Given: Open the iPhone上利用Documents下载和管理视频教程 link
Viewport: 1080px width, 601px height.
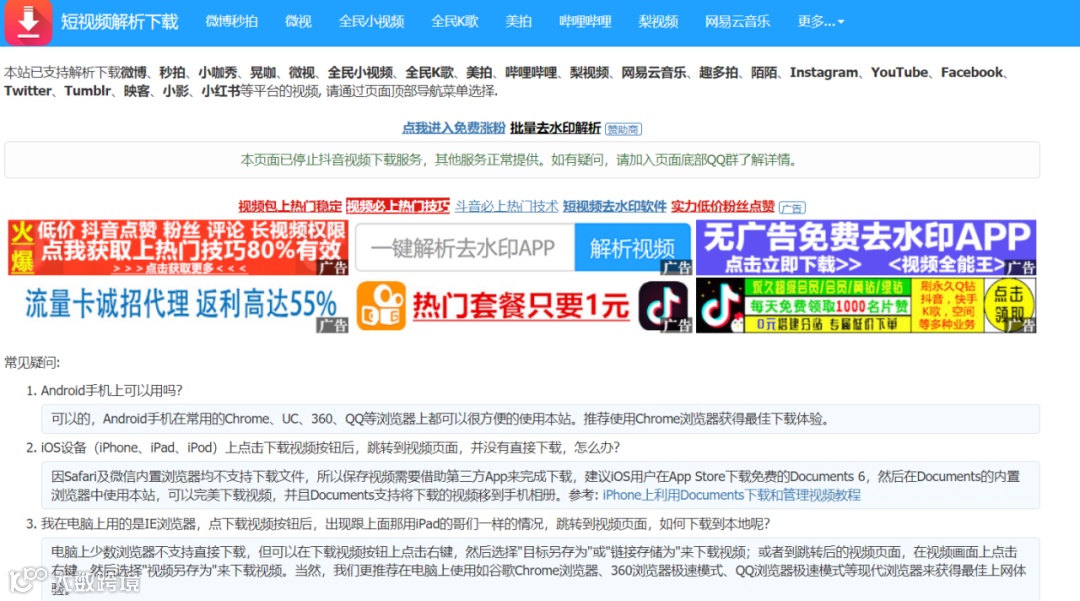Looking at the screenshot, I should [731, 495].
